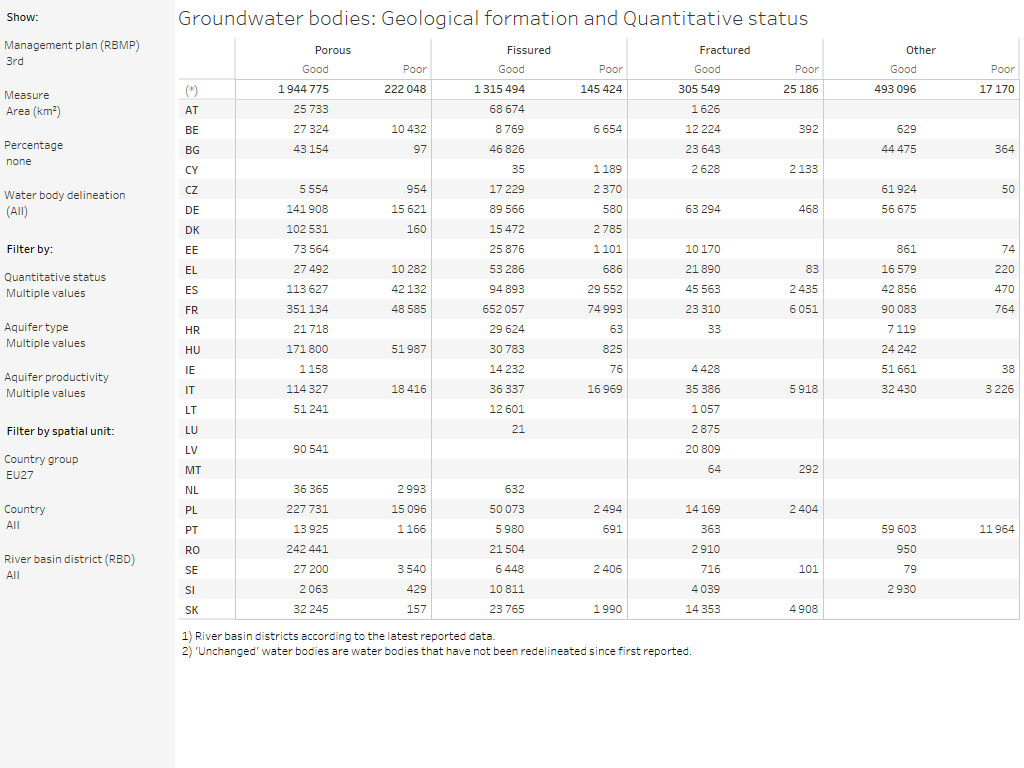Click CZ Other Good cell 61 924

[899, 189]
